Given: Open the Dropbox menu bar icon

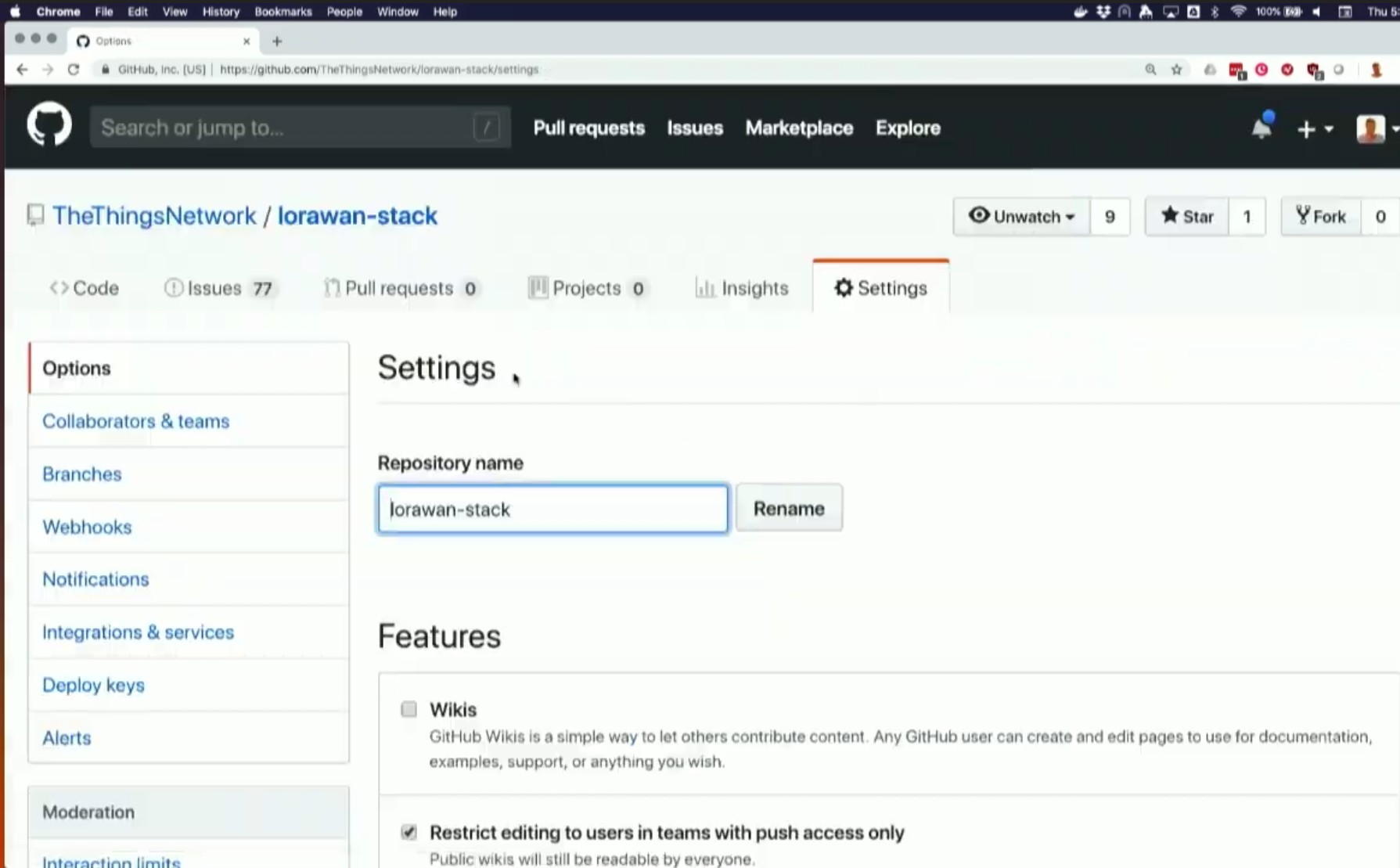Looking at the screenshot, I should coord(1103,11).
